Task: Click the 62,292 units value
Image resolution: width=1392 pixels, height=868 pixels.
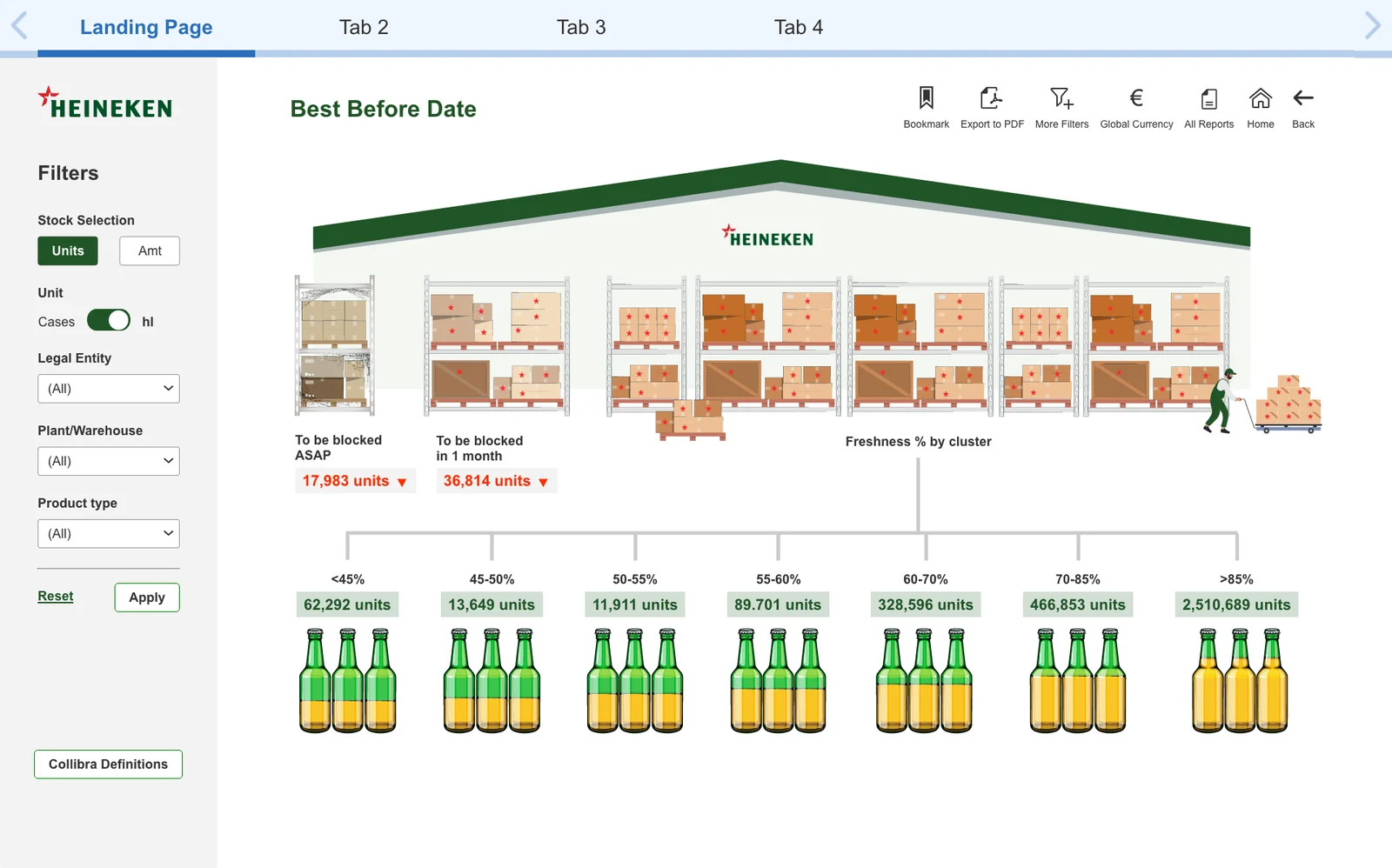Action: tap(347, 604)
